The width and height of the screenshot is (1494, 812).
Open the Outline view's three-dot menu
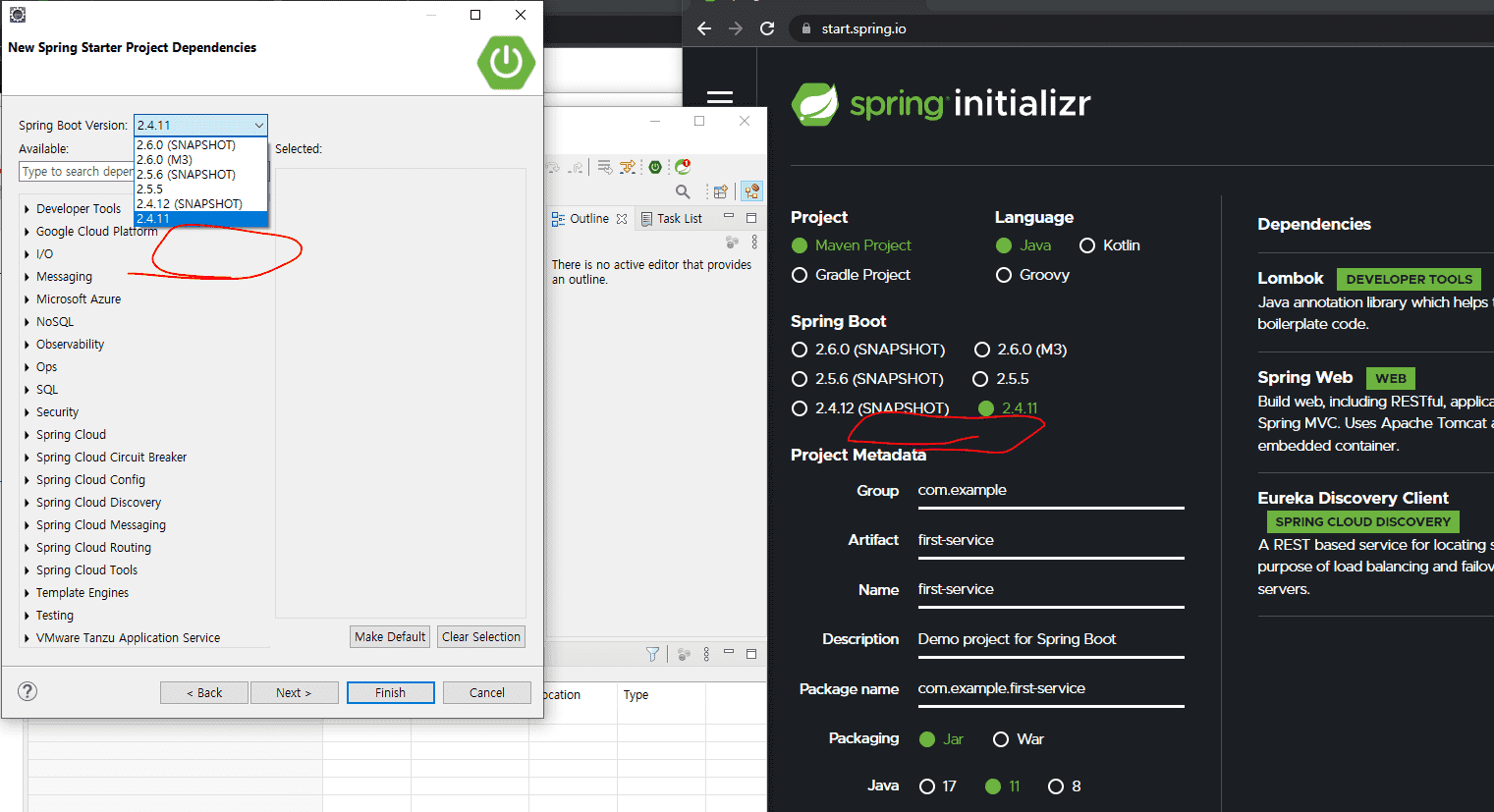pyautogui.click(x=754, y=242)
